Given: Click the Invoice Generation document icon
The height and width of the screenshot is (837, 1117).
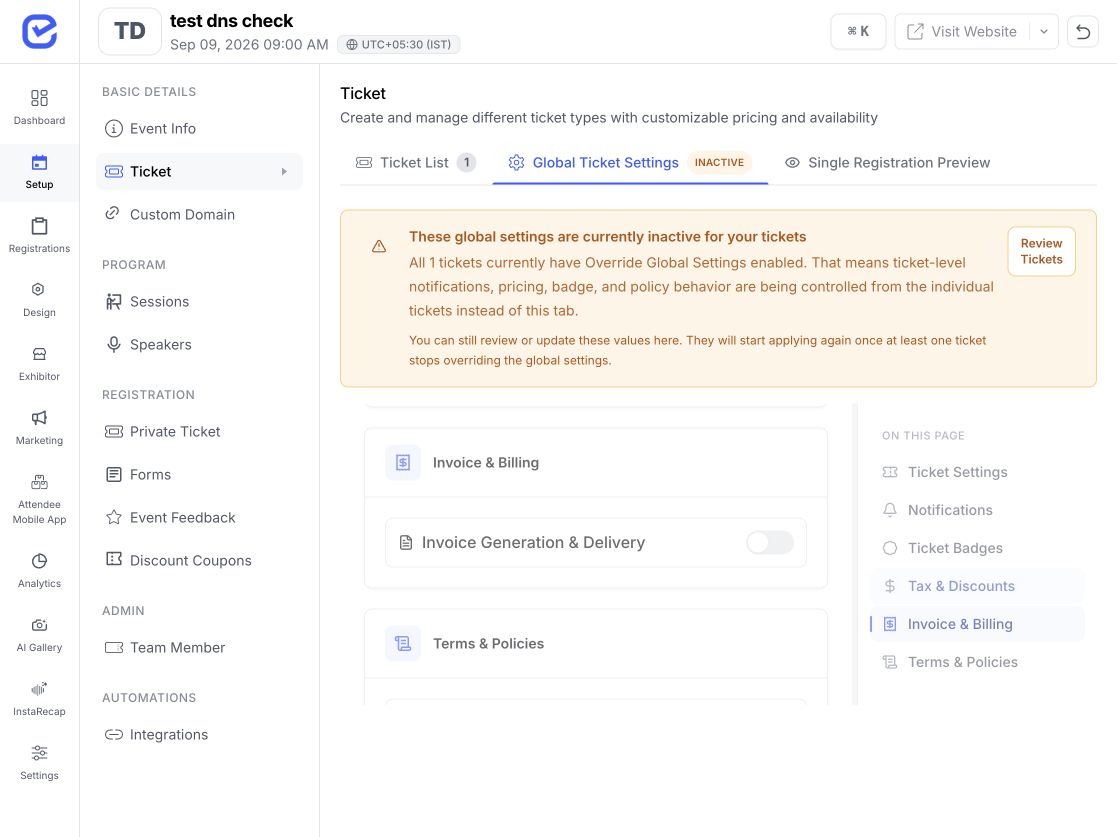Looking at the screenshot, I should click(406, 543).
